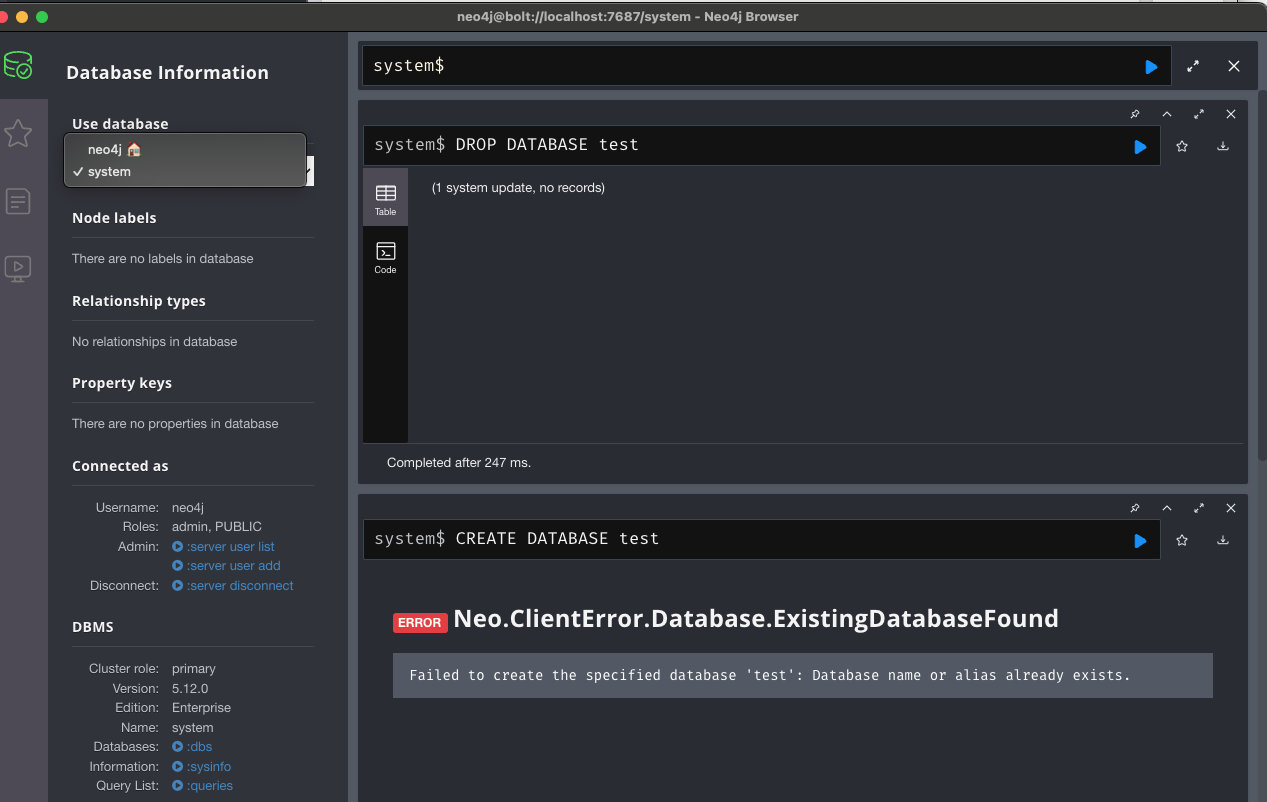This screenshot has height=802, width=1267.
Task: Click the 'Failed to create the specified database' message
Action: pos(770,675)
